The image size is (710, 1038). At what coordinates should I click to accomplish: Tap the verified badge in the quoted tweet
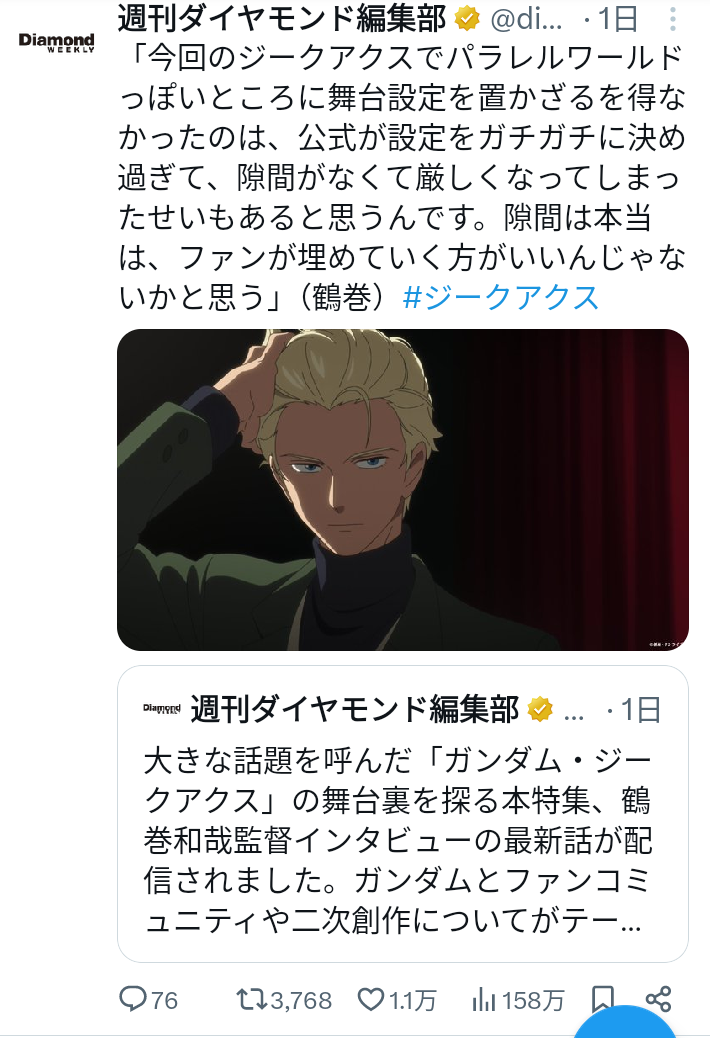tap(540, 709)
